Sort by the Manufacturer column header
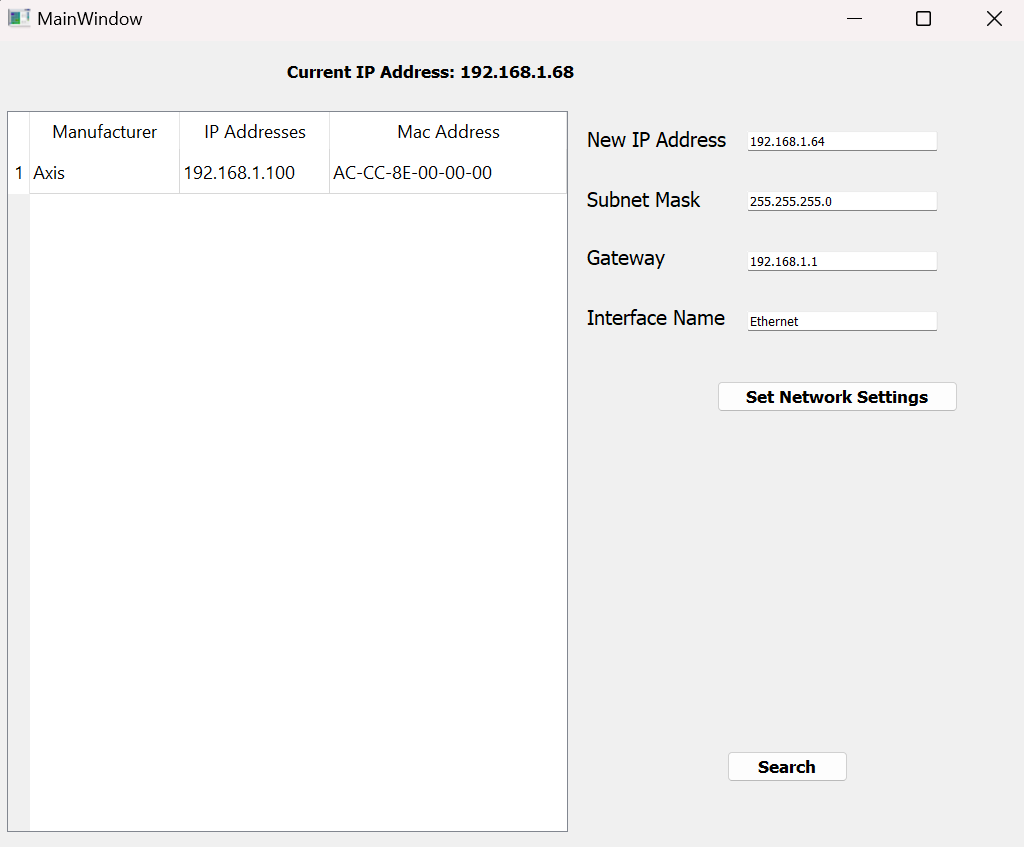This screenshot has width=1024, height=847. 105,132
